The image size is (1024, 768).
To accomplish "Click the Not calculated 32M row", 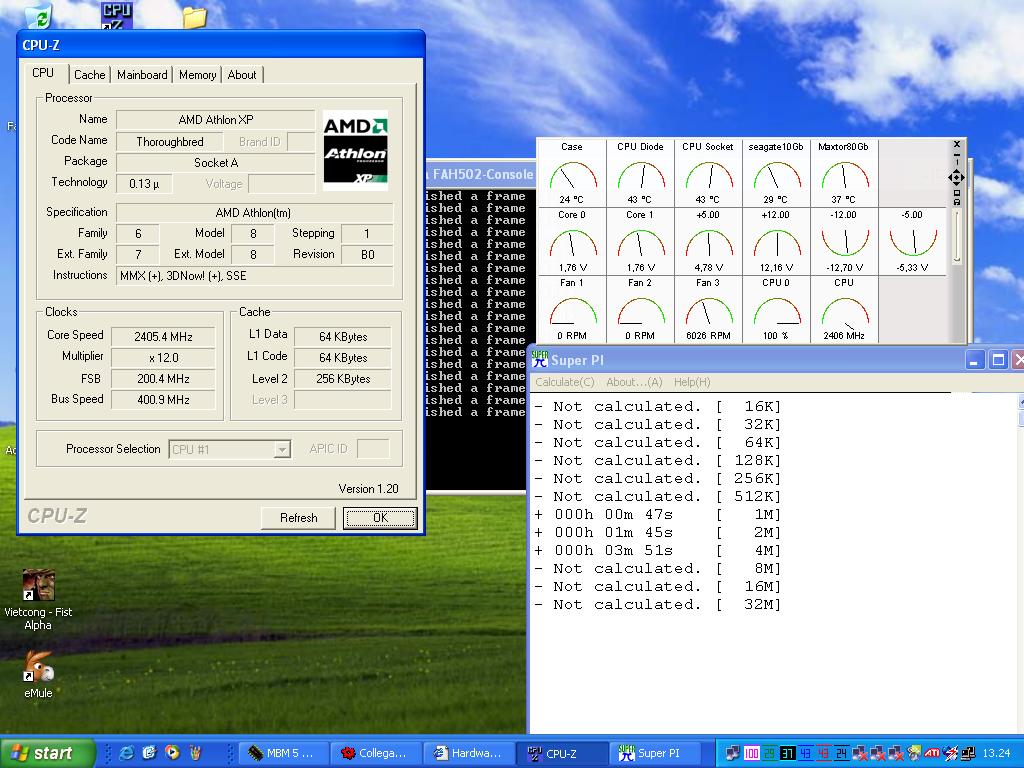I will [658, 605].
